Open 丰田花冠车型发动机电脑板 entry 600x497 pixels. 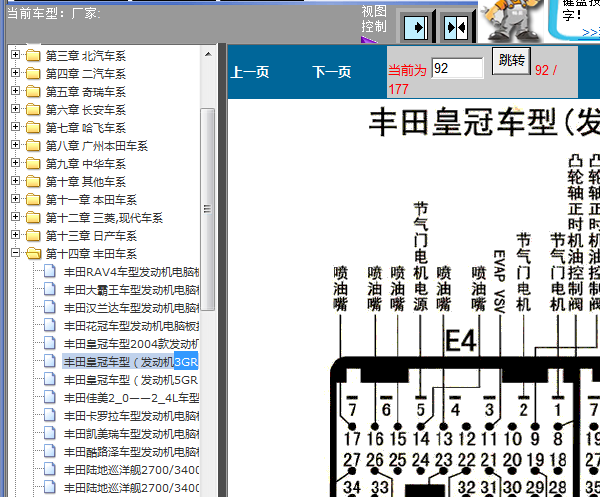131,326
